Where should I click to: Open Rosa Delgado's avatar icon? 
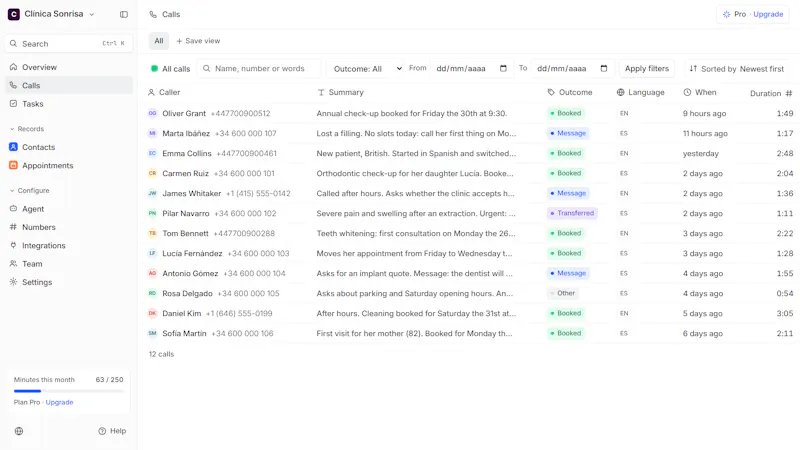coord(153,293)
